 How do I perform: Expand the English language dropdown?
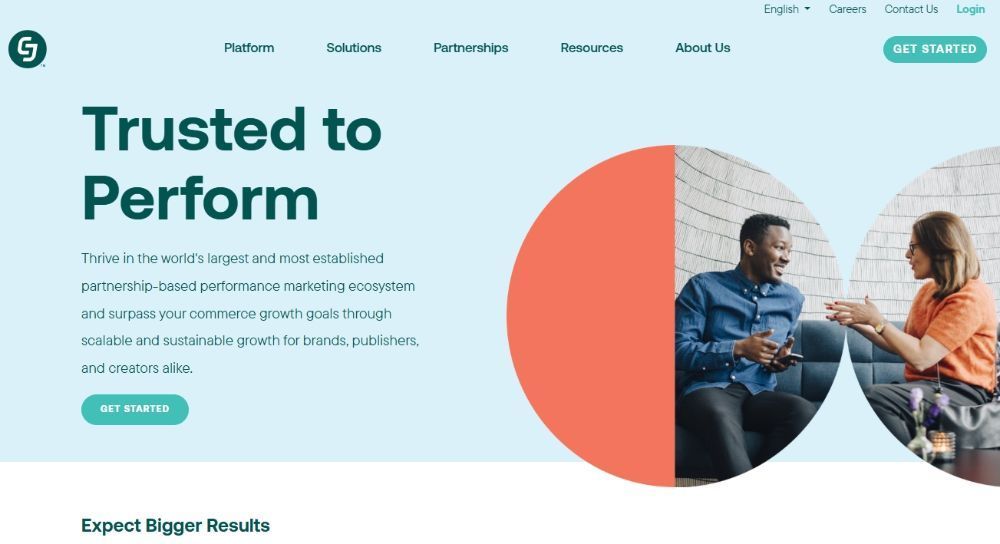tap(787, 9)
